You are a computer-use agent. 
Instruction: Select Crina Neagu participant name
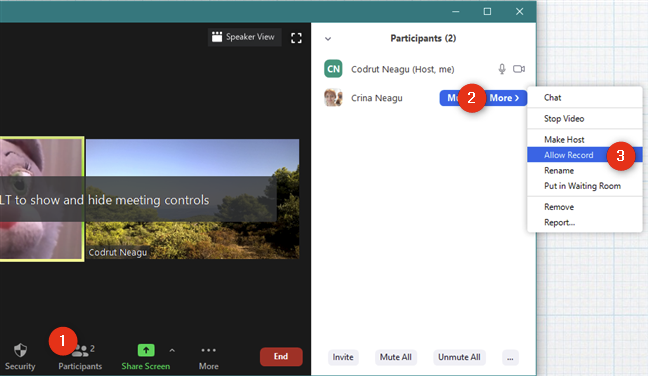tap(376, 98)
